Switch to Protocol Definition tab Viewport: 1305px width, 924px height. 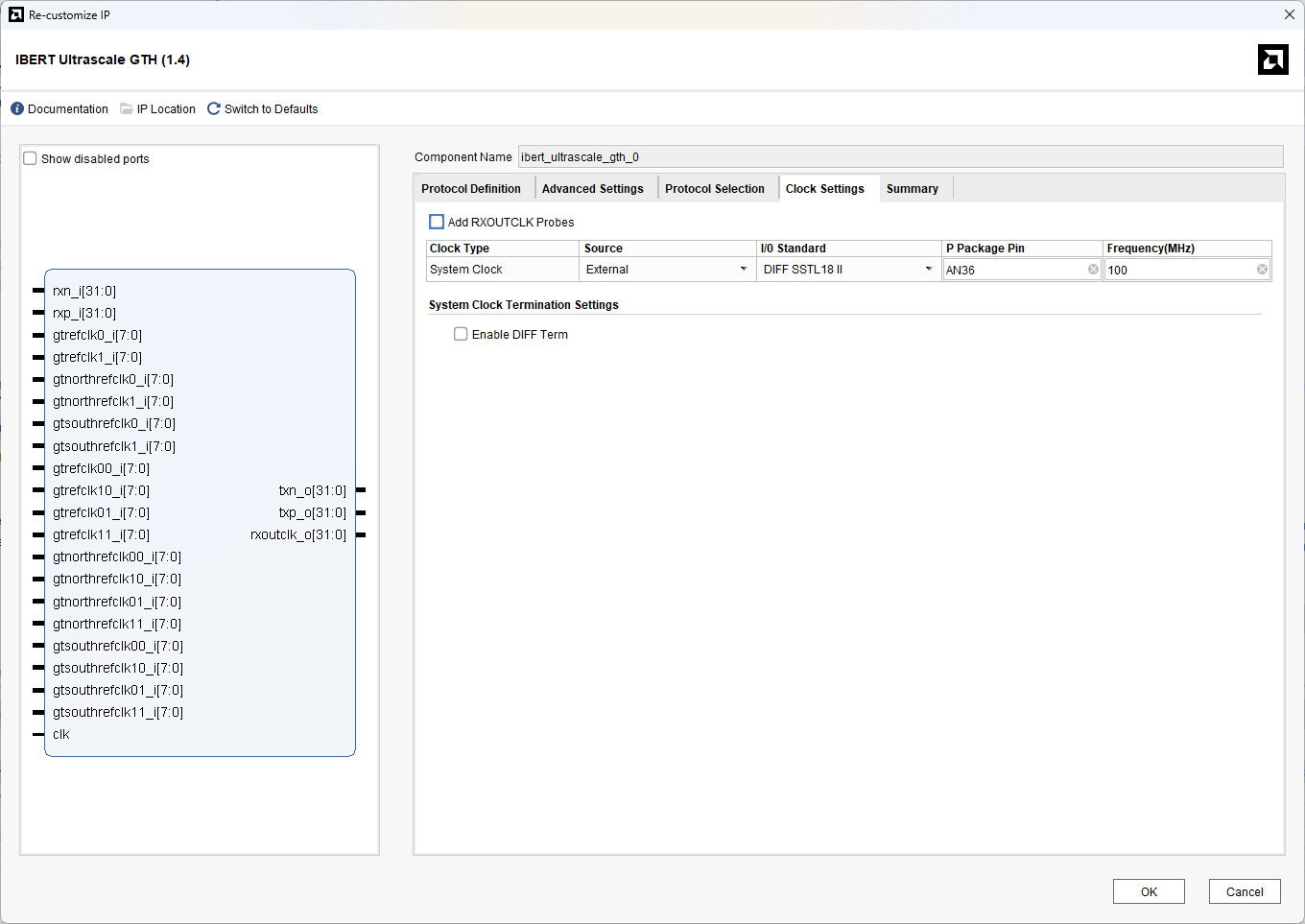pos(471,189)
